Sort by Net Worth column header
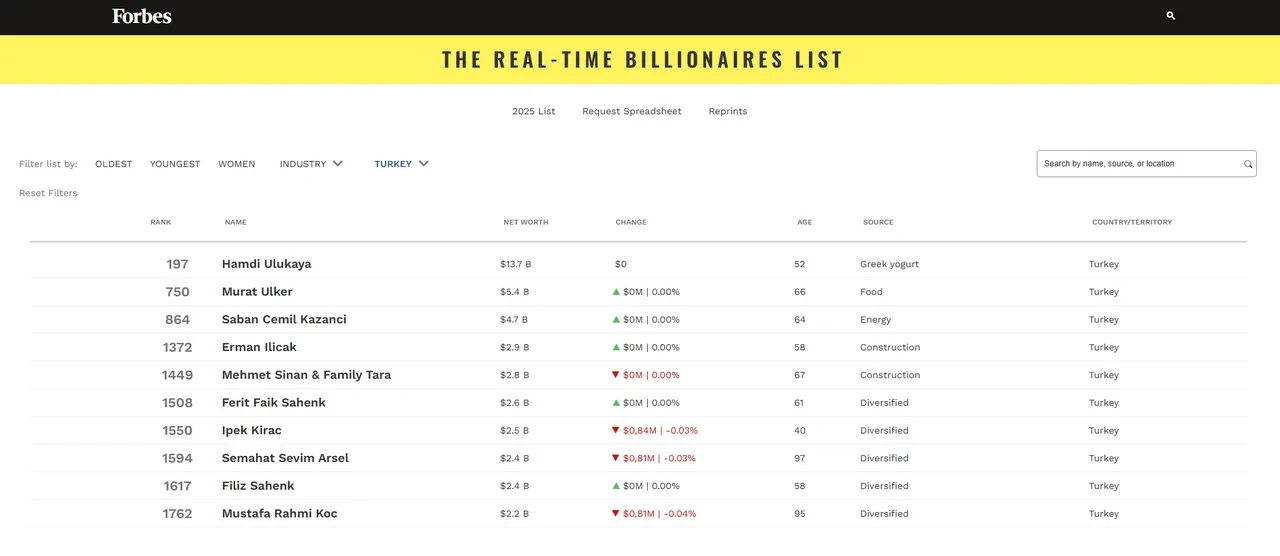1280x556 pixels. [x=525, y=222]
